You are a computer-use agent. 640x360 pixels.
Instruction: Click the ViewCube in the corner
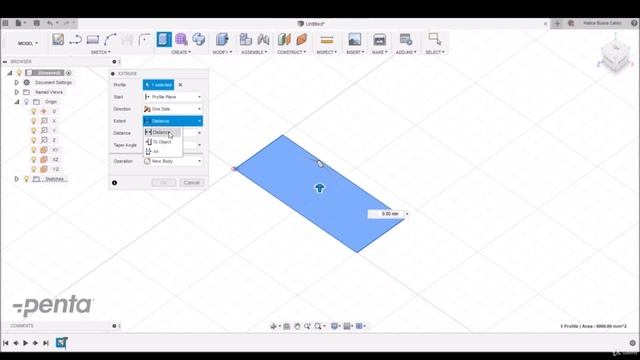point(616,57)
